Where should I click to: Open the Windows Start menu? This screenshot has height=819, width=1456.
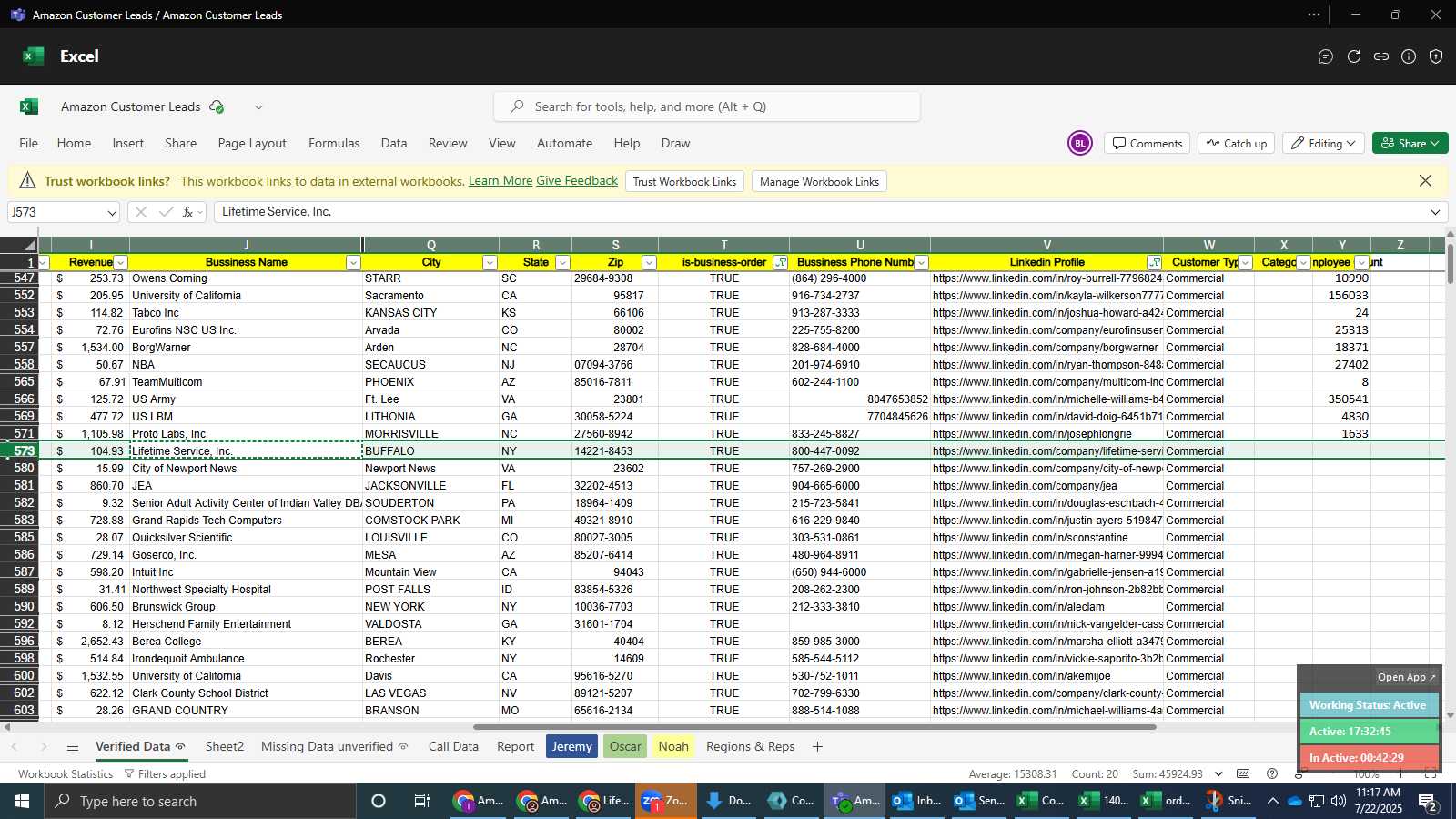pos(22,801)
